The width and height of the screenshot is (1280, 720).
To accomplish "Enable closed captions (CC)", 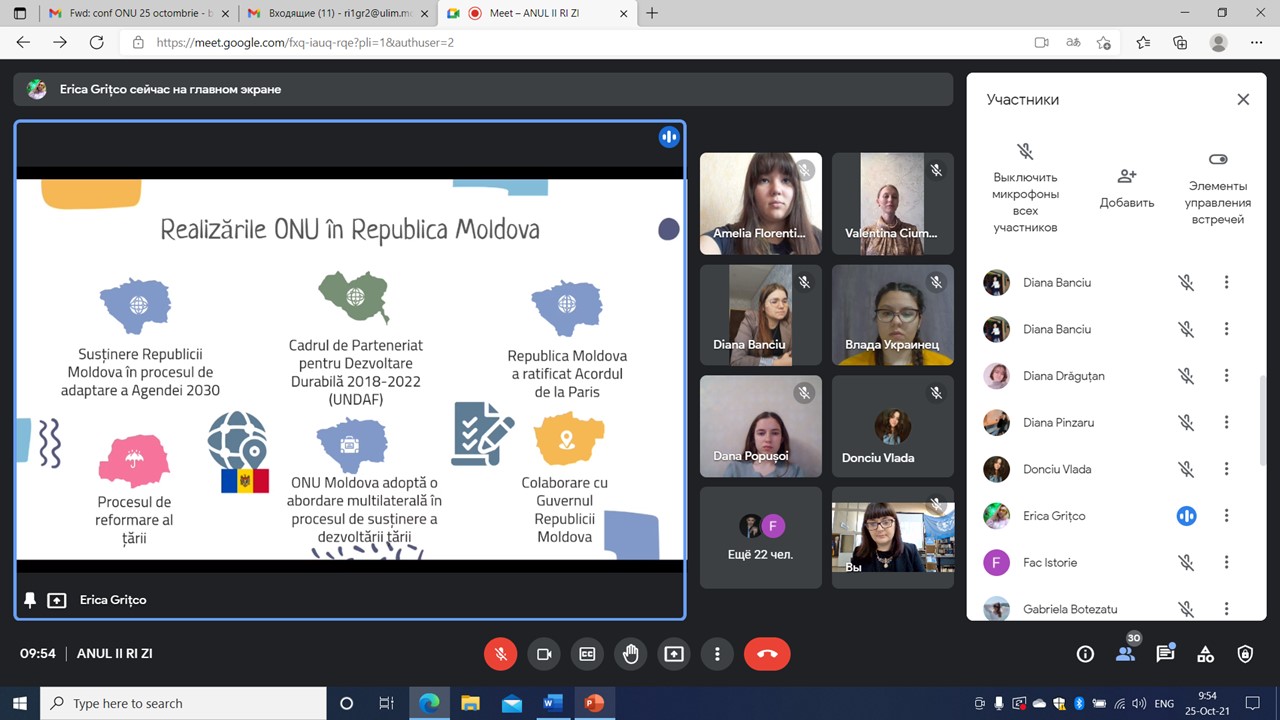I will click(587, 654).
